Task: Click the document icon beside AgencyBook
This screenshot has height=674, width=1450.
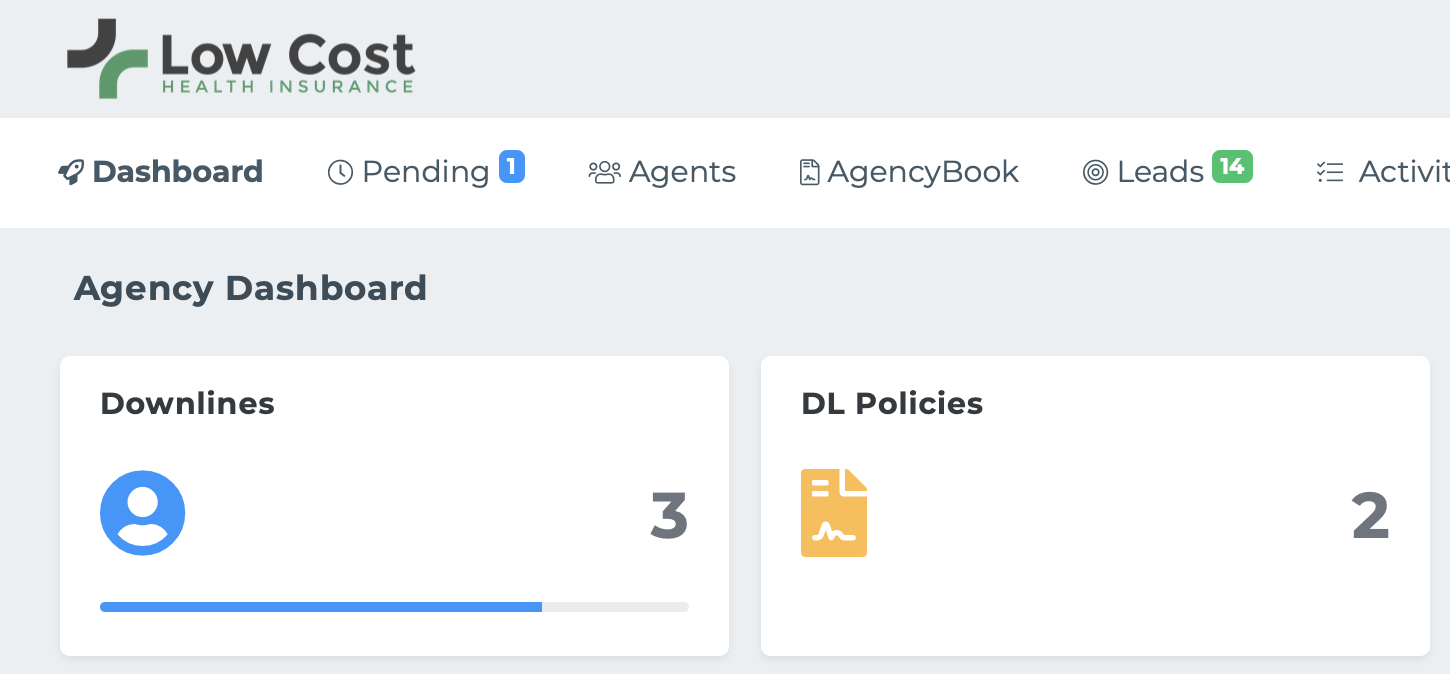Action: tap(809, 172)
